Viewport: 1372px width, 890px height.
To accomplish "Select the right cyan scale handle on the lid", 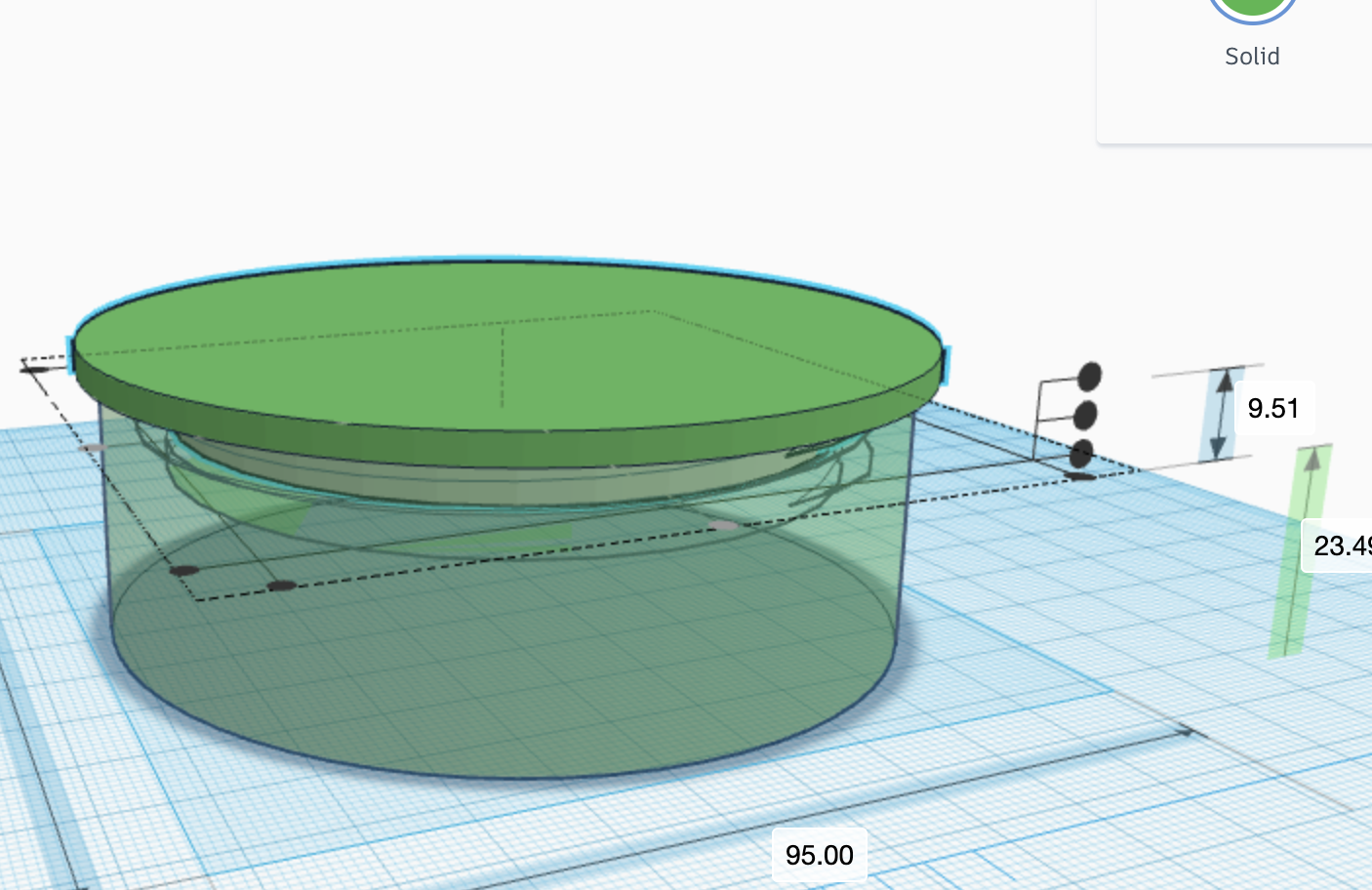I will coord(945,363).
